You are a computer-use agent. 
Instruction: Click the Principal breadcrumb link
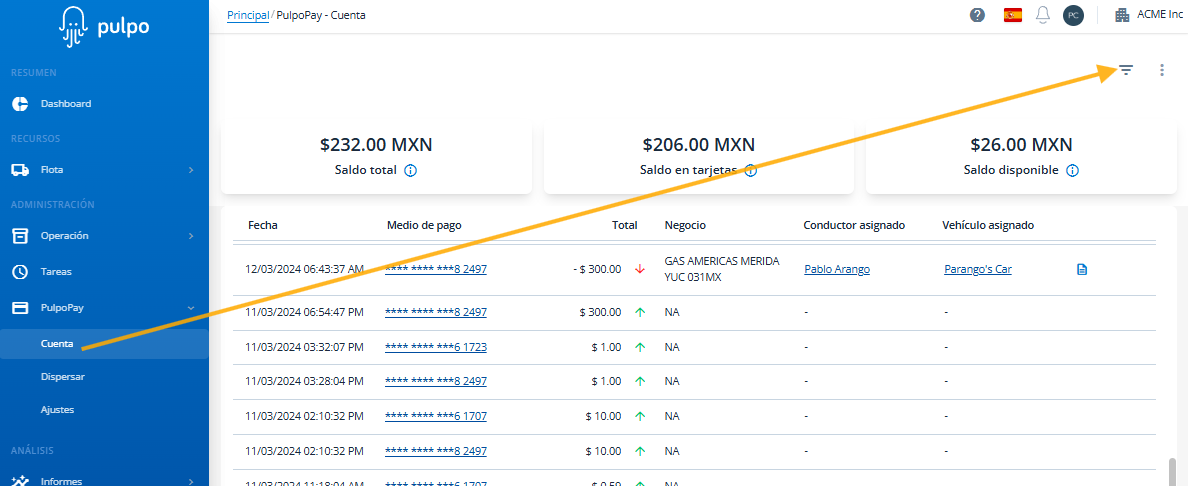coord(247,15)
